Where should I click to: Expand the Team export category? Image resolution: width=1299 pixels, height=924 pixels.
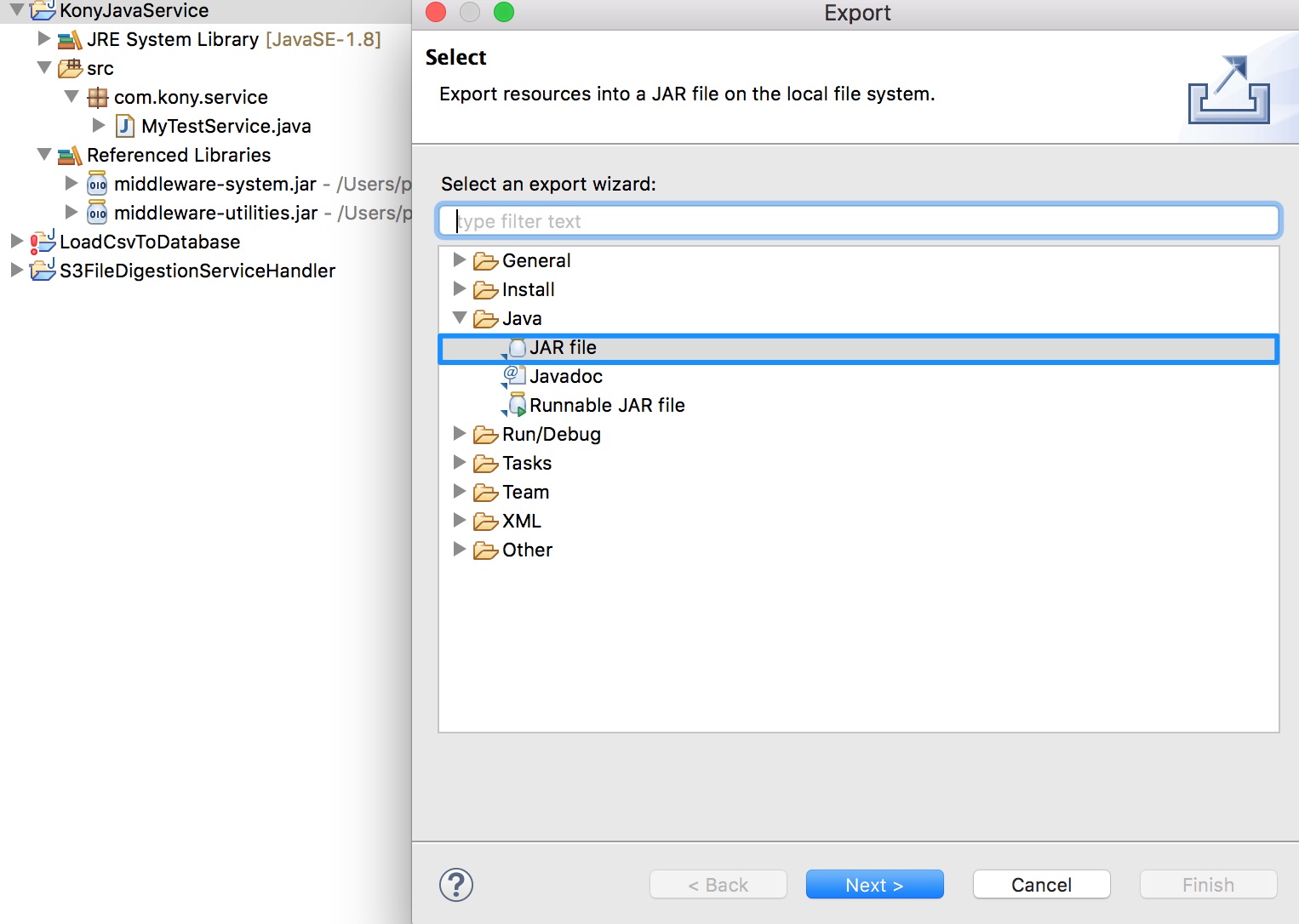pos(460,492)
